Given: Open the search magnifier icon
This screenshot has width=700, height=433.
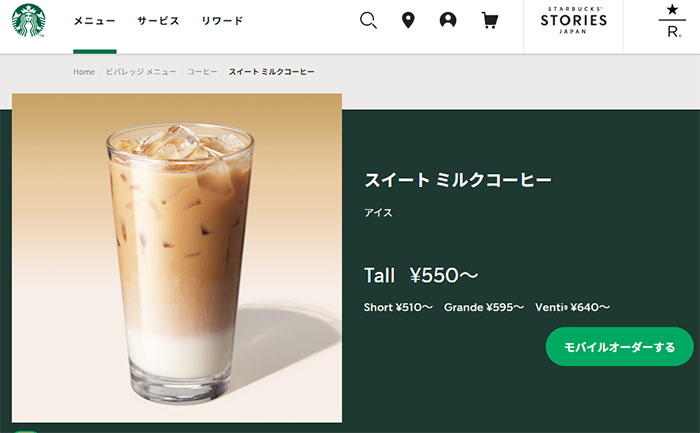Looking at the screenshot, I should click(x=368, y=21).
